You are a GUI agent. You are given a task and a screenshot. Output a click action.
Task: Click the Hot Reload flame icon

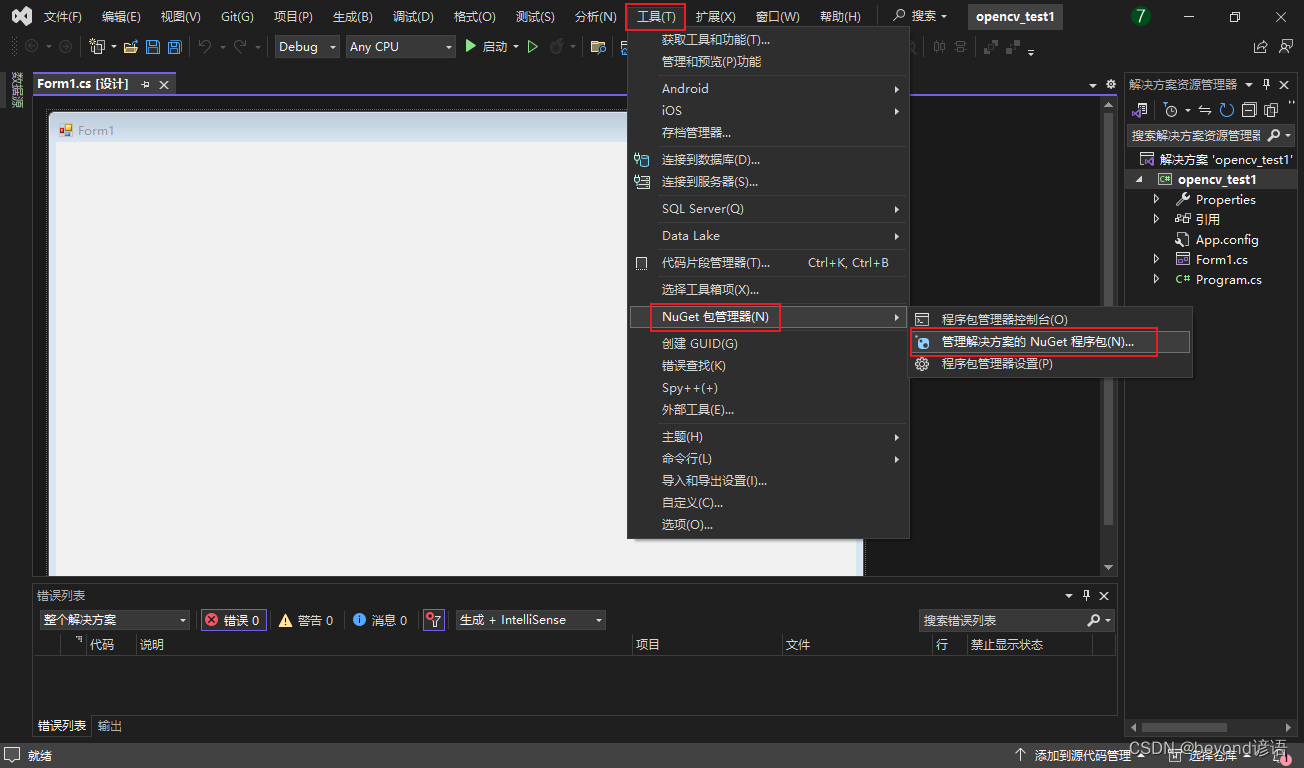pyautogui.click(x=556, y=47)
